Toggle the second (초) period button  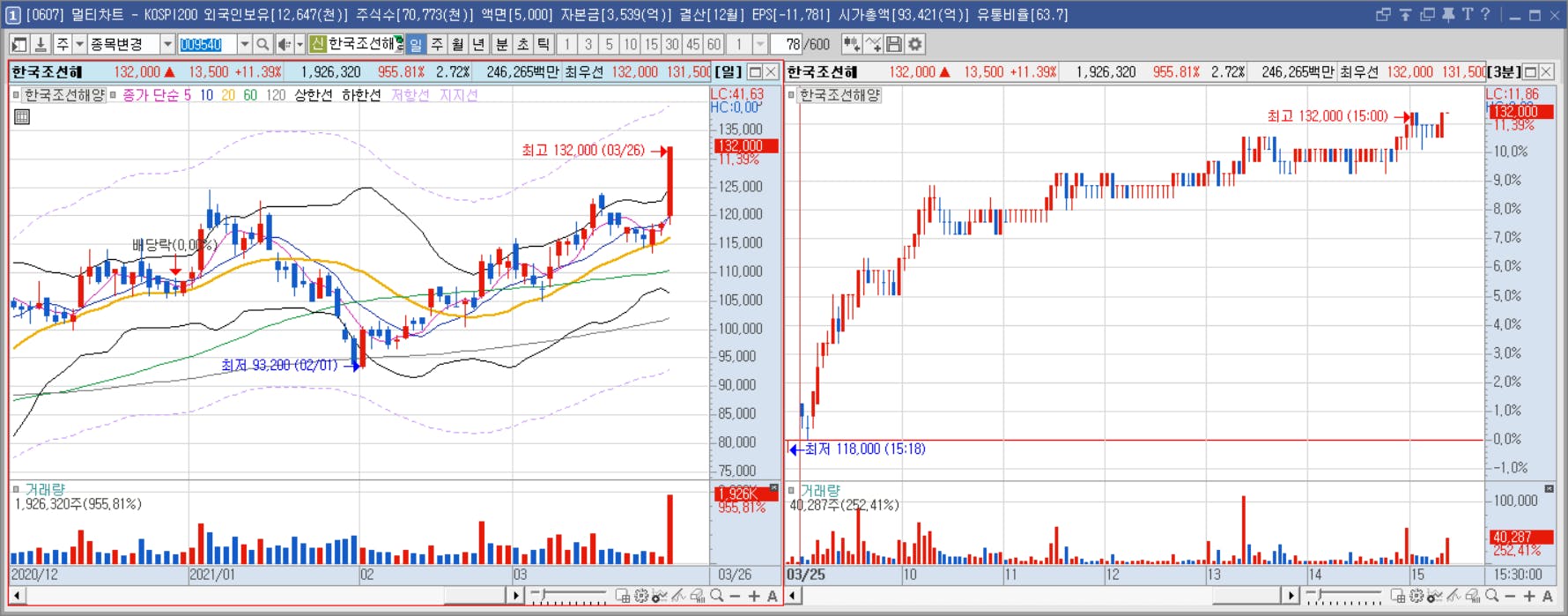[x=523, y=44]
